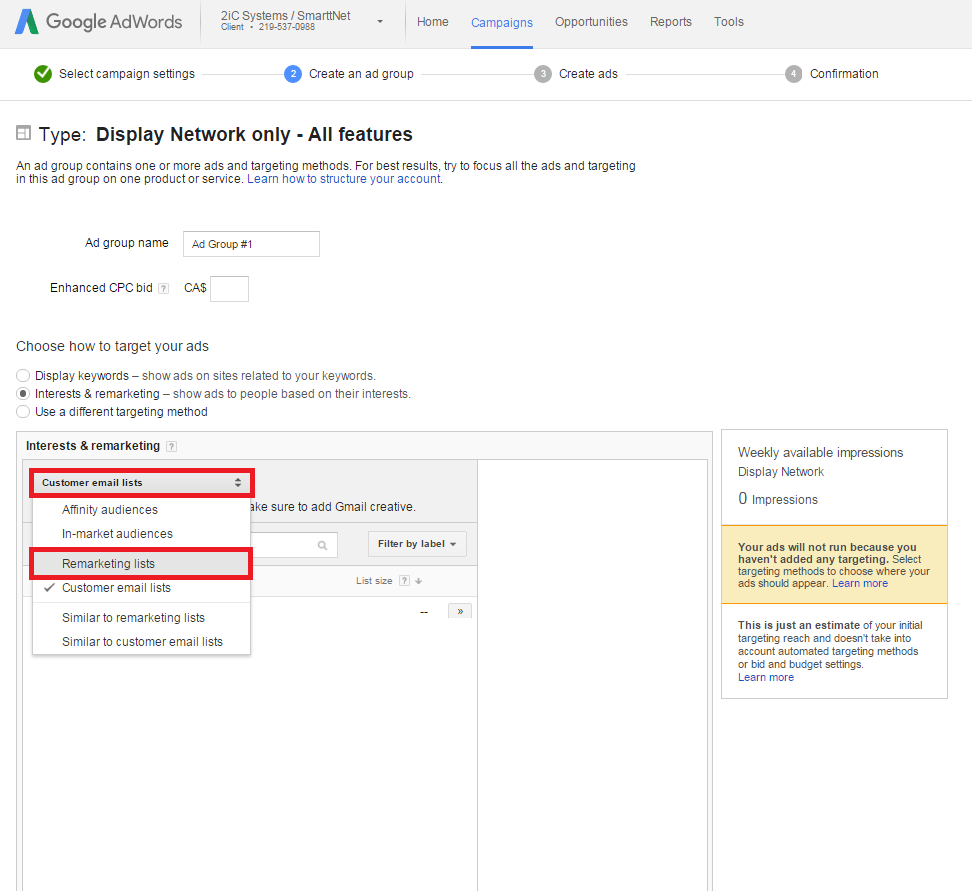Click the Ad group name field
The height and width of the screenshot is (891, 972).
[251, 244]
